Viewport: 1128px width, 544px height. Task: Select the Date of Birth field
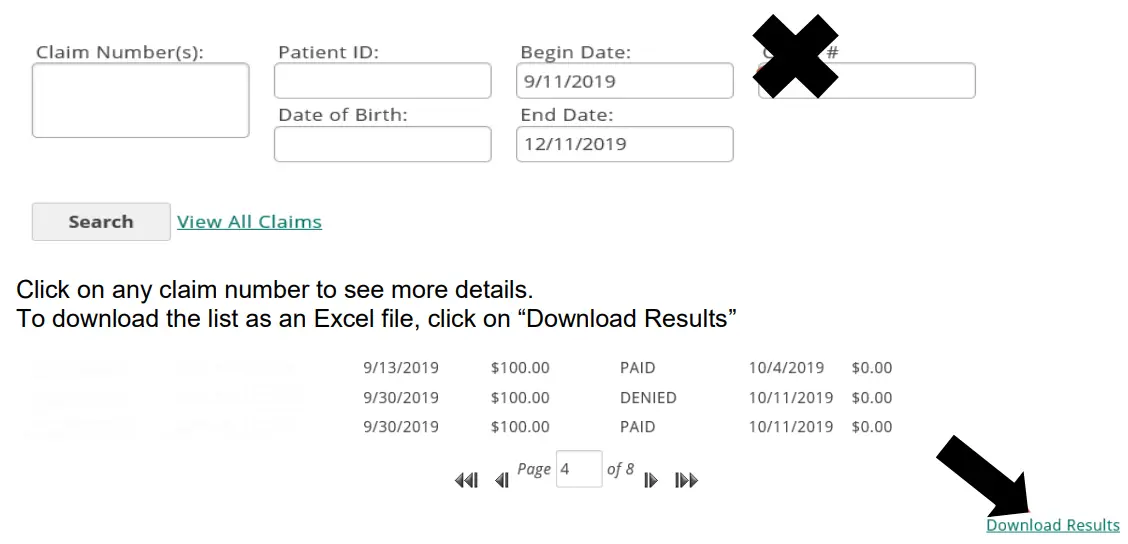pos(383,144)
